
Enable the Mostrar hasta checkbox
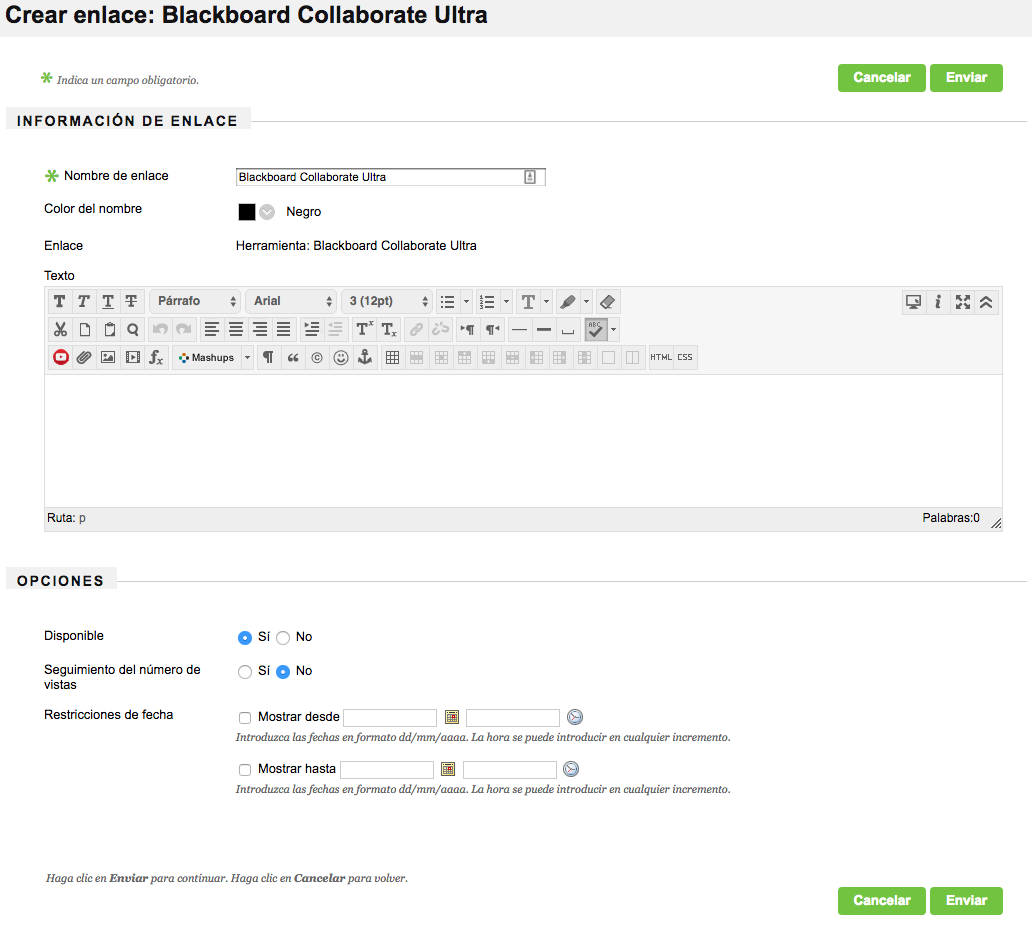[245, 769]
